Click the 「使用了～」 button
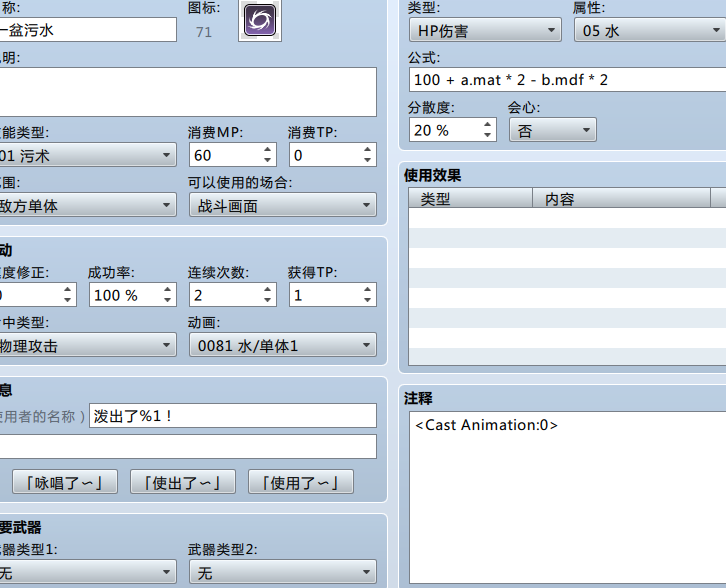 [301, 482]
